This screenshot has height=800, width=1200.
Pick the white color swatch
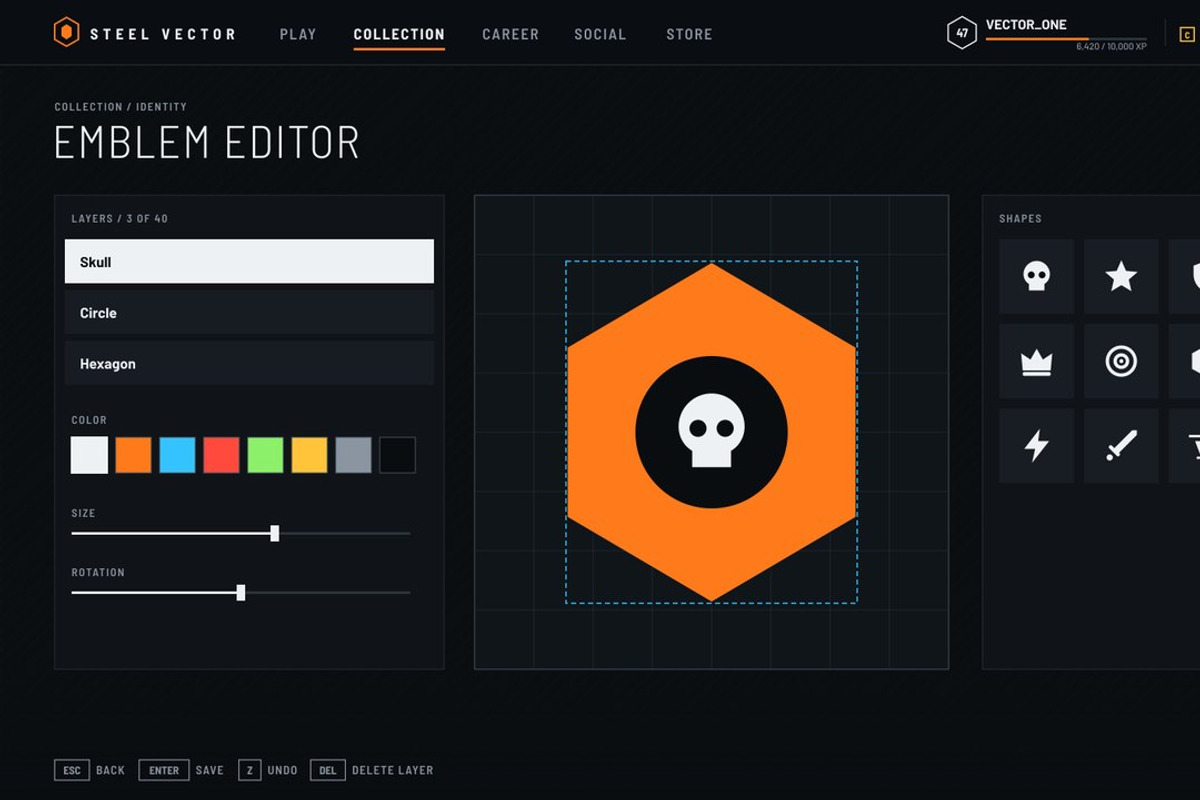89,455
